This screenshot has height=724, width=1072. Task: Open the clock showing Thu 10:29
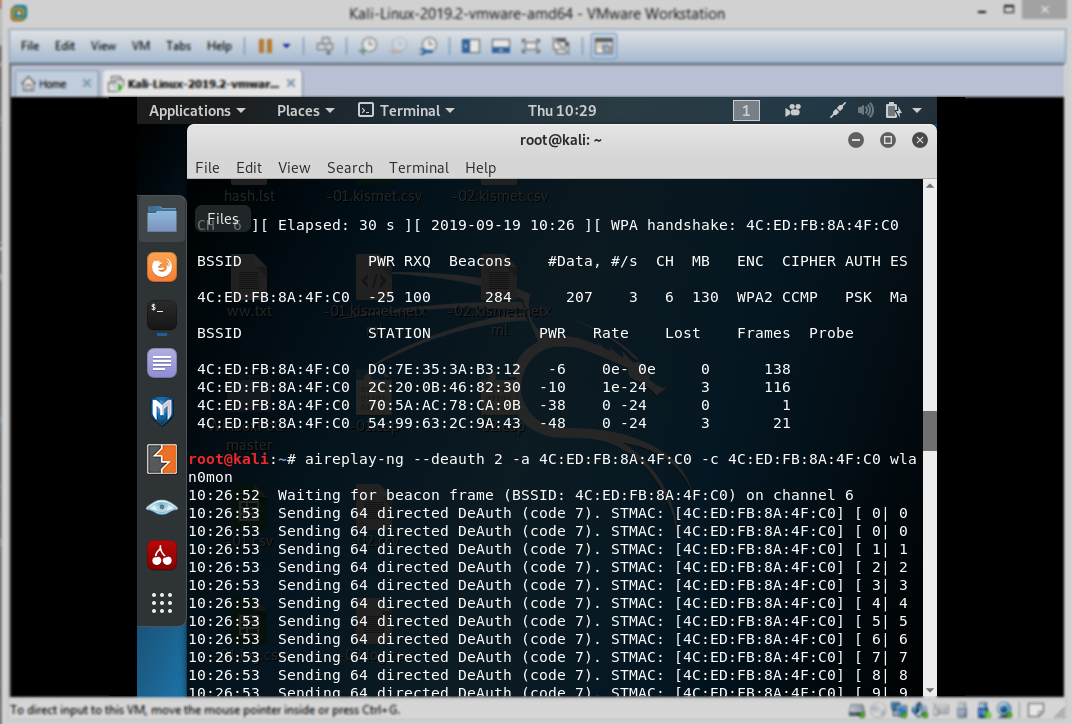click(562, 111)
